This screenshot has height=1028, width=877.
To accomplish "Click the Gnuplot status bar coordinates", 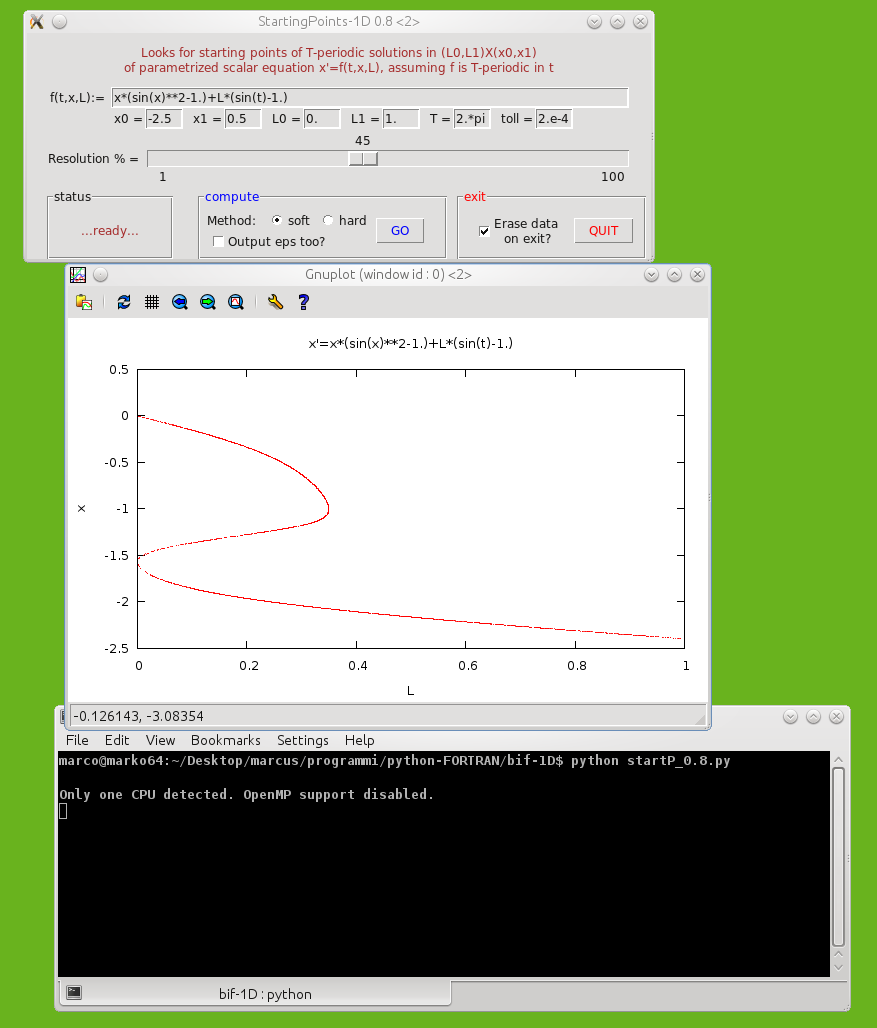I will [x=138, y=716].
